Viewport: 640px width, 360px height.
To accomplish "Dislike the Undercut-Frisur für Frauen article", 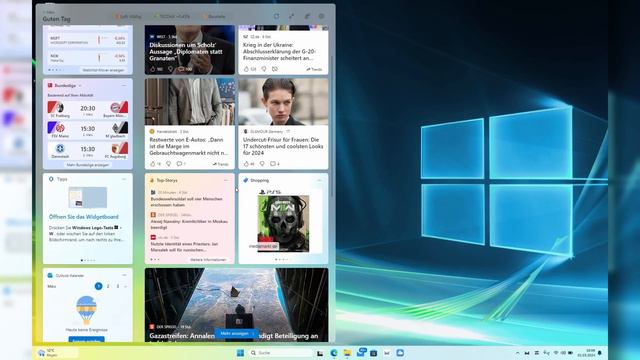I will click(262, 164).
